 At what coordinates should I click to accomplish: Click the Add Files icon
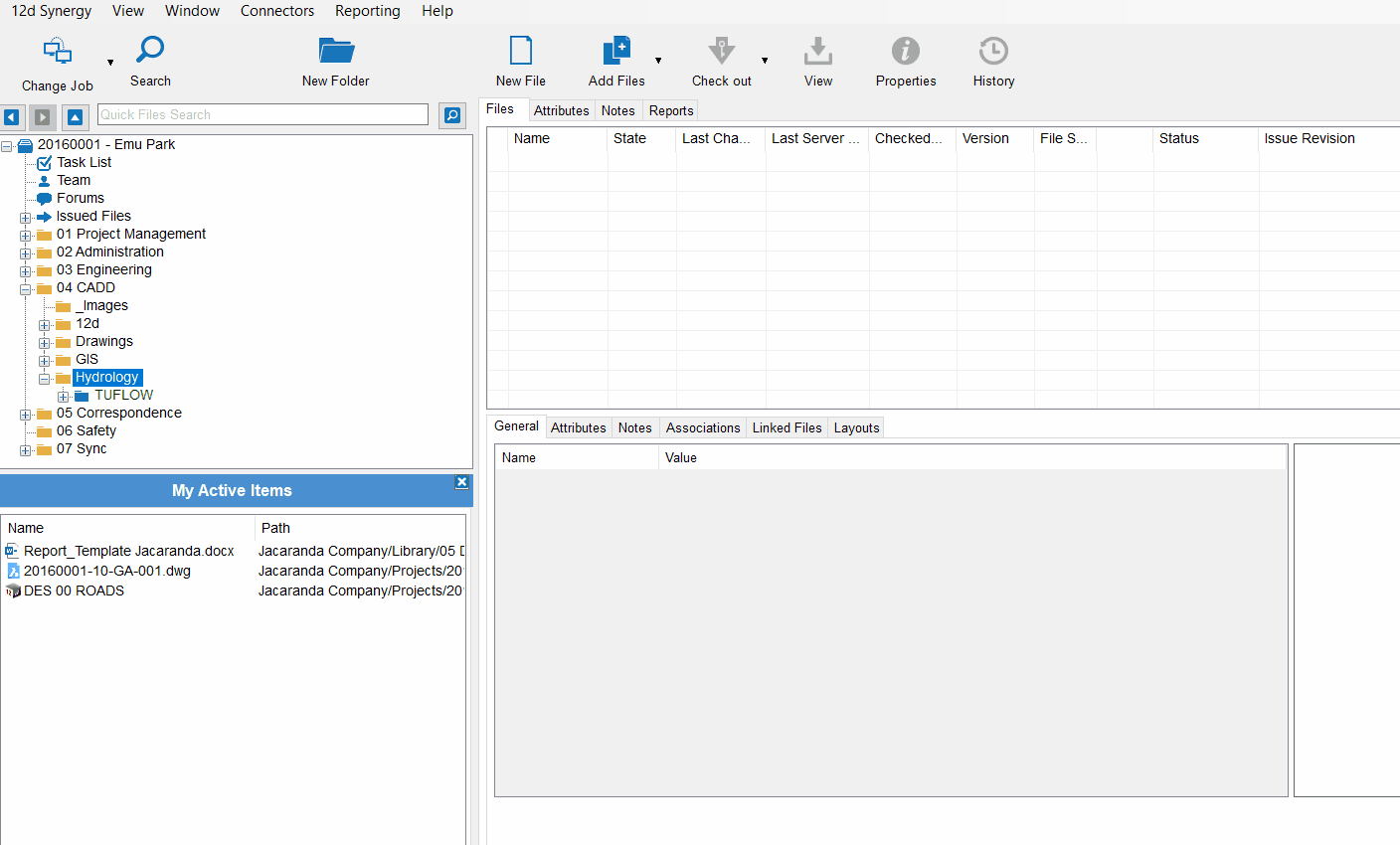pyautogui.click(x=616, y=50)
